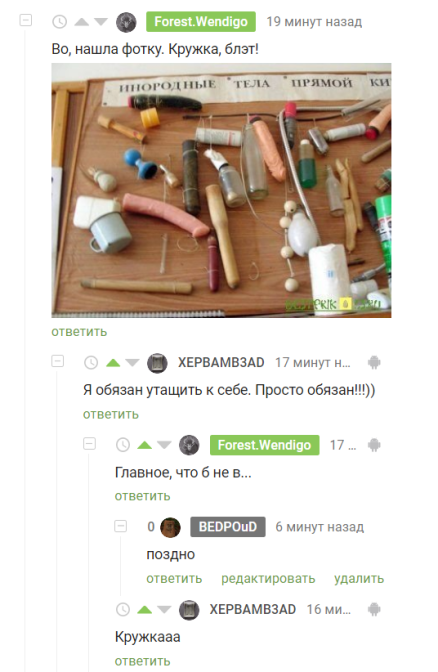Upvote the "Я обязан утащить к себе" comment

point(113,363)
